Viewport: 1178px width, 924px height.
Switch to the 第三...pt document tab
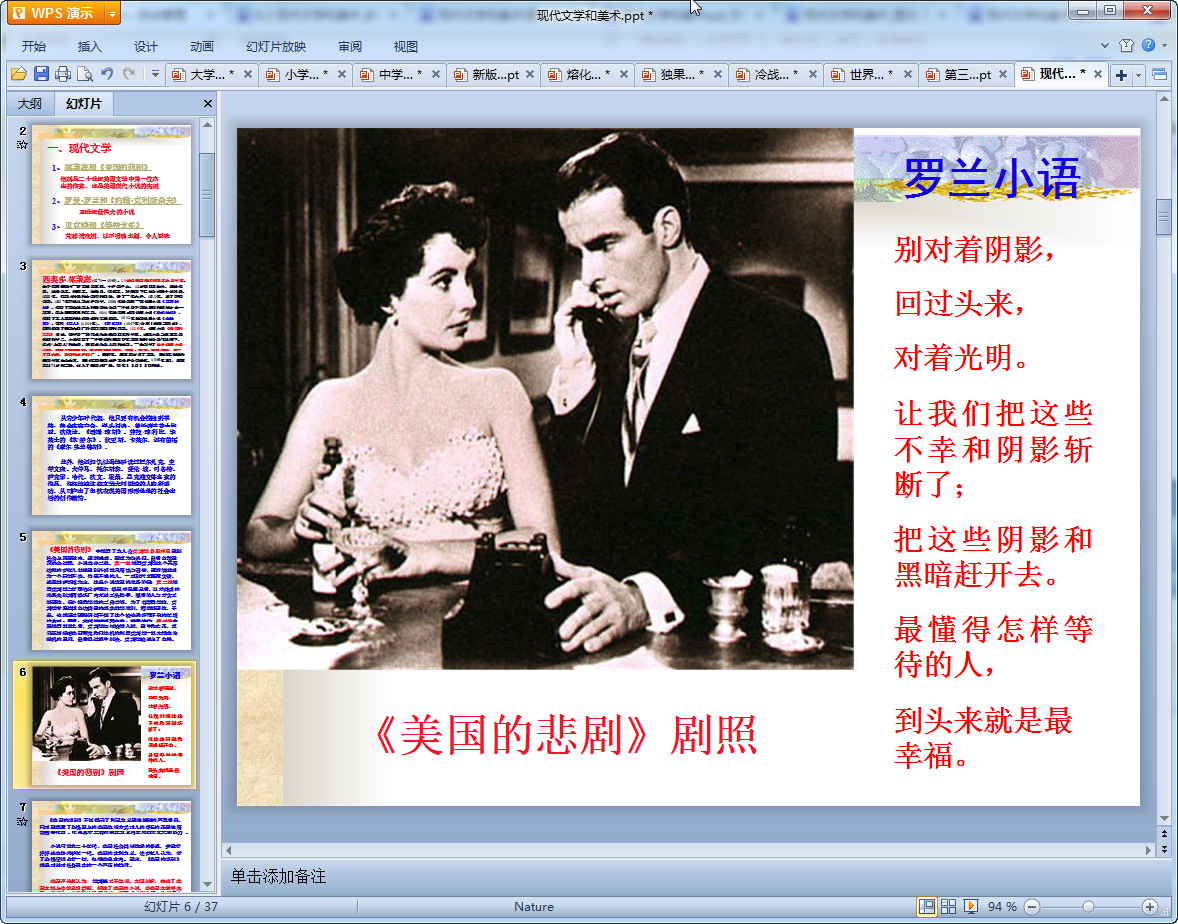pyautogui.click(x=966, y=75)
